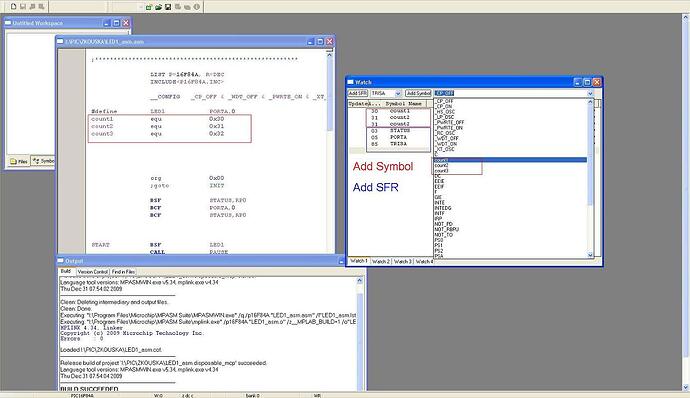Click the green New Project toolbar icon
The width and height of the screenshot is (690, 398).
coord(149,7)
